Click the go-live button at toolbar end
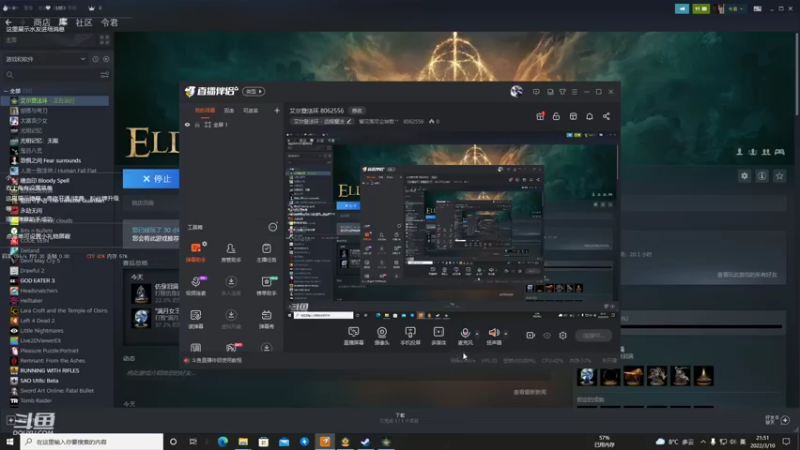Viewport: 800px width, 450px height. click(593, 336)
